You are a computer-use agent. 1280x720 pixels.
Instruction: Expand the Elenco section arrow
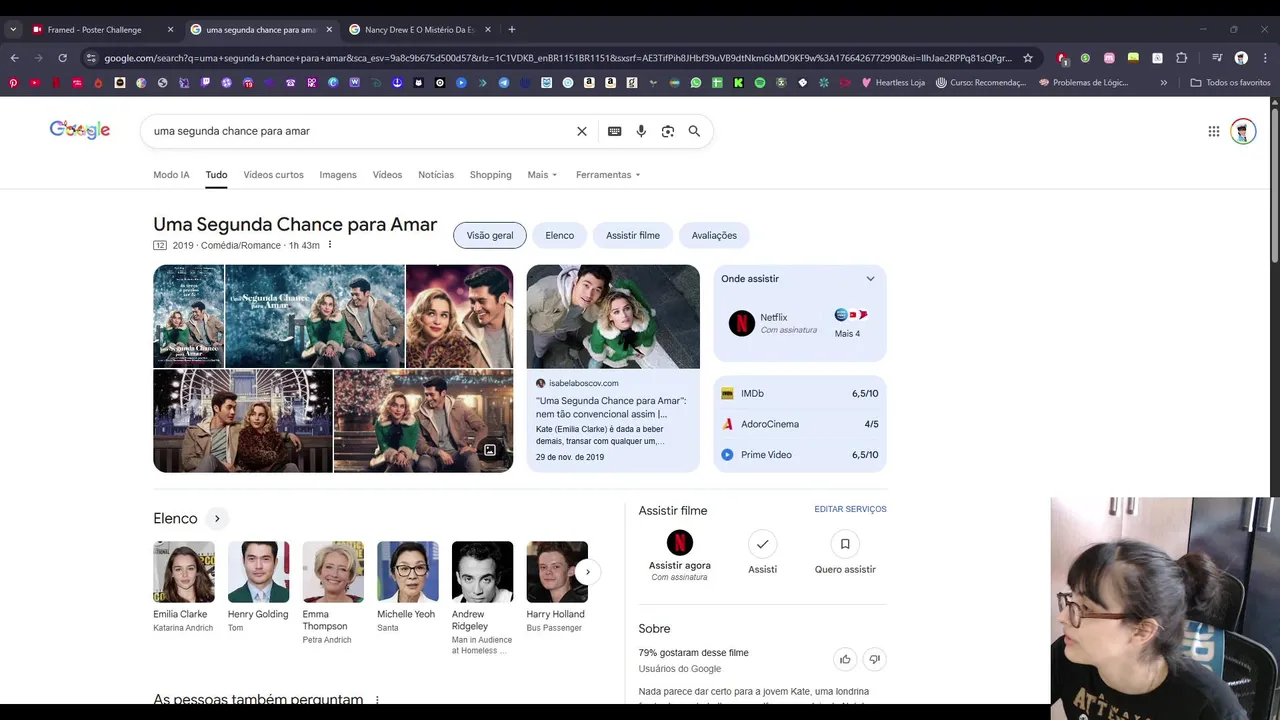click(216, 518)
